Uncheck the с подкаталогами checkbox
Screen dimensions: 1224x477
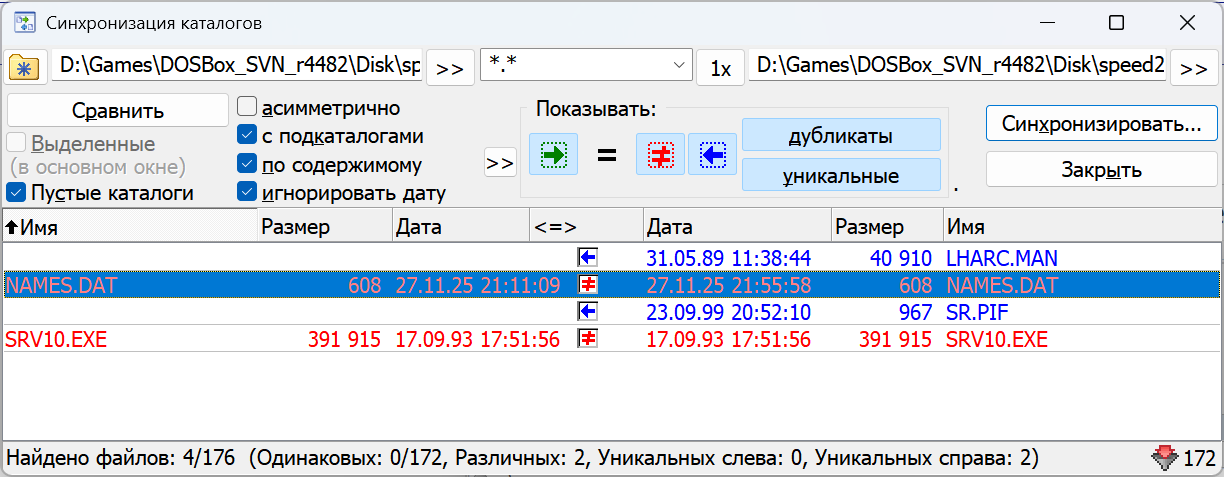click(x=246, y=135)
